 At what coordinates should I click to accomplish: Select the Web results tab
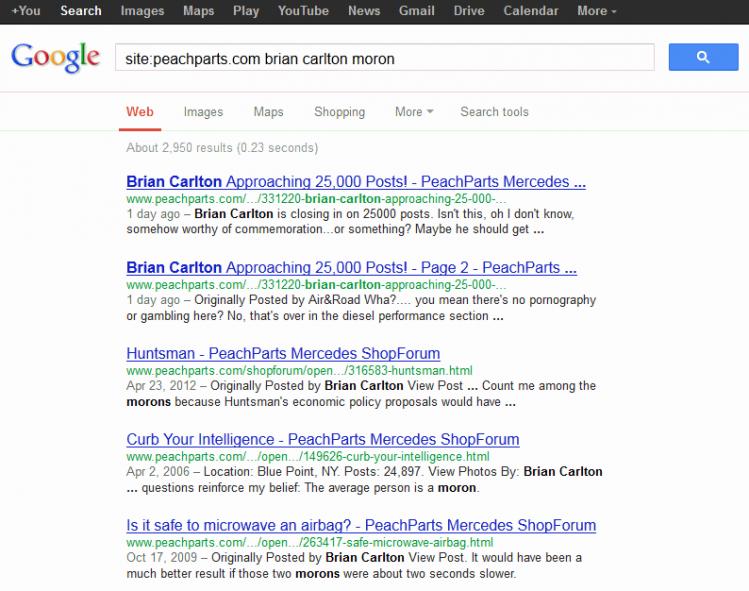click(x=140, y=112)
